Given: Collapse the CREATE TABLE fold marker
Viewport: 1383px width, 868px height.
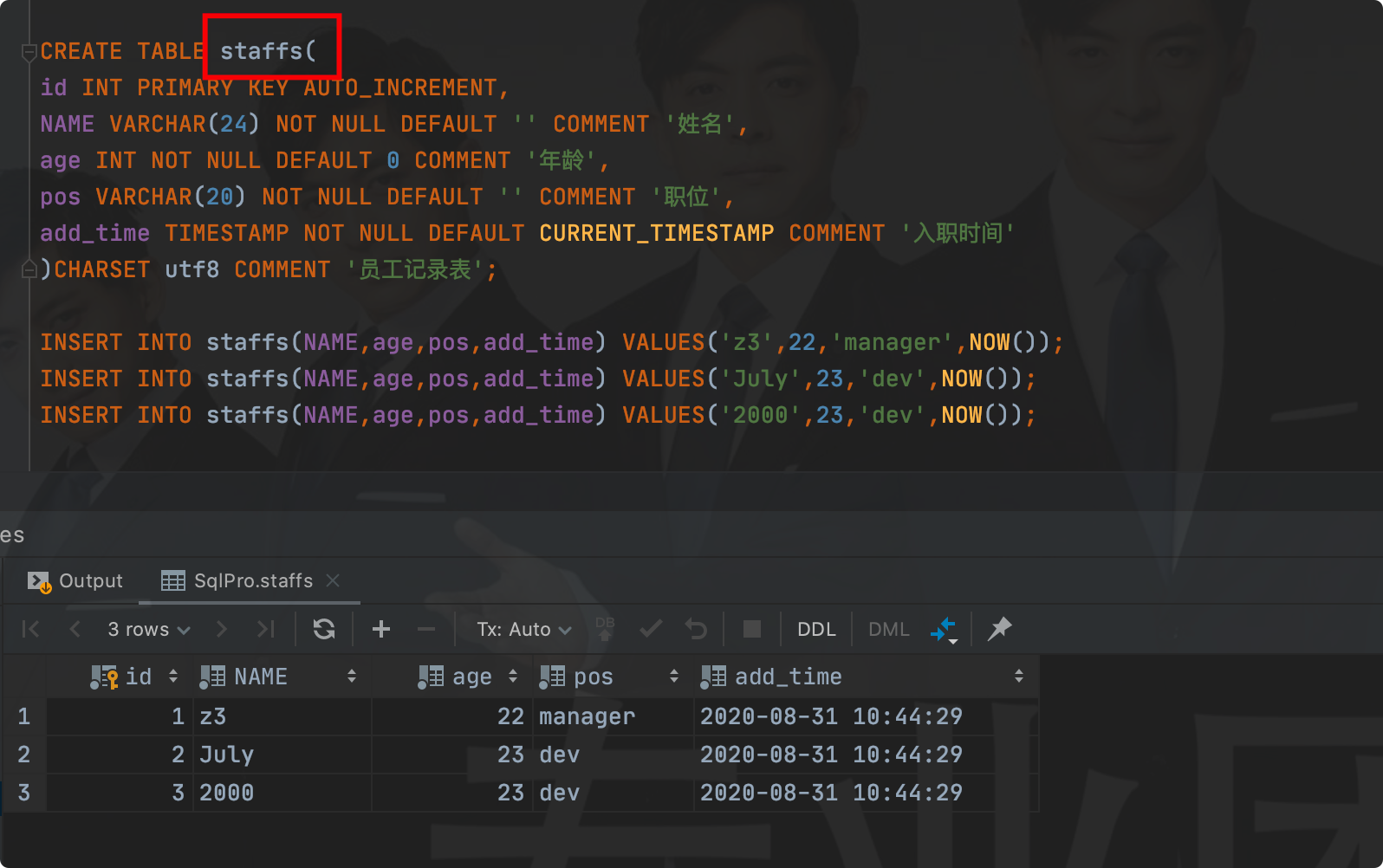Looking at the screenshot, I should pyautogui.click(x=29, y=52).
